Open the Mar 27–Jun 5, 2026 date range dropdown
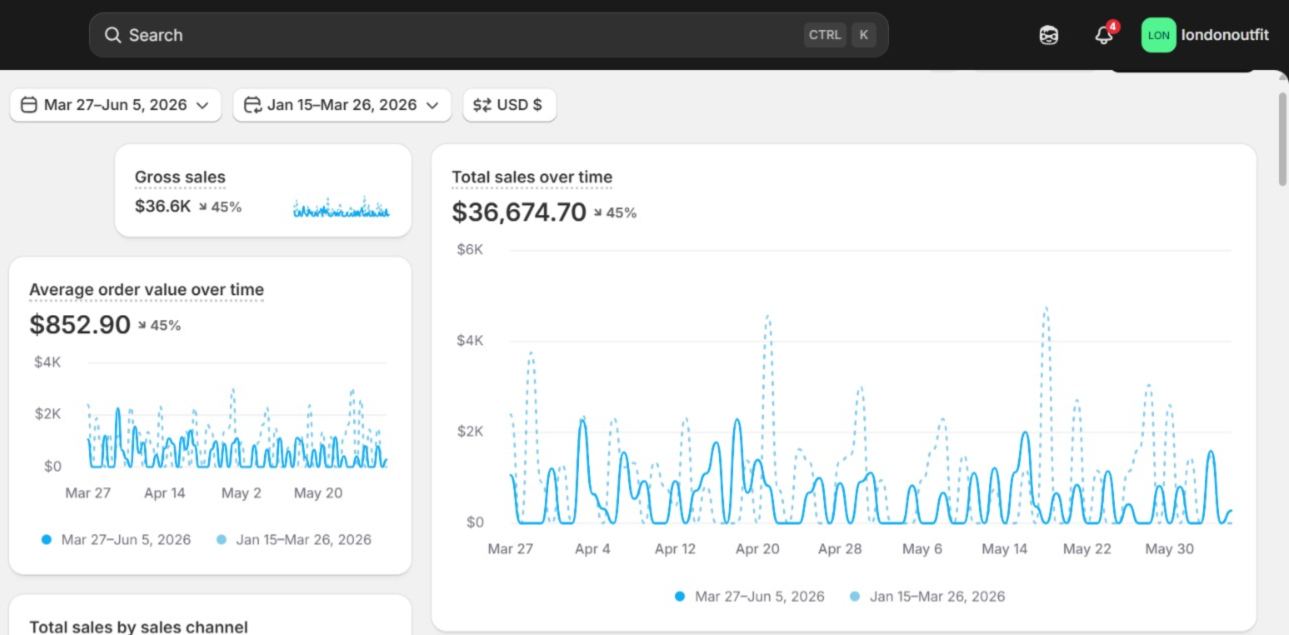This screenshot has height=635, width=1289. pos(115,105)
